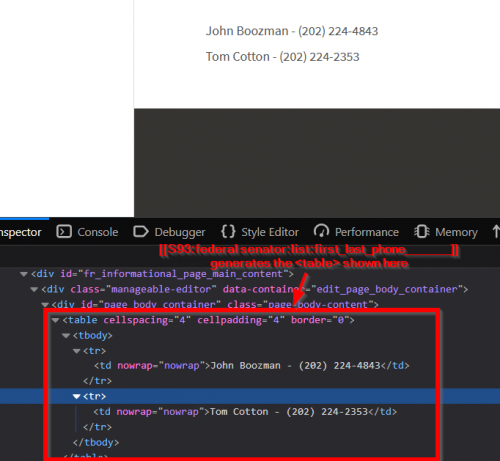Click the Style Editor braces icon

228,231
